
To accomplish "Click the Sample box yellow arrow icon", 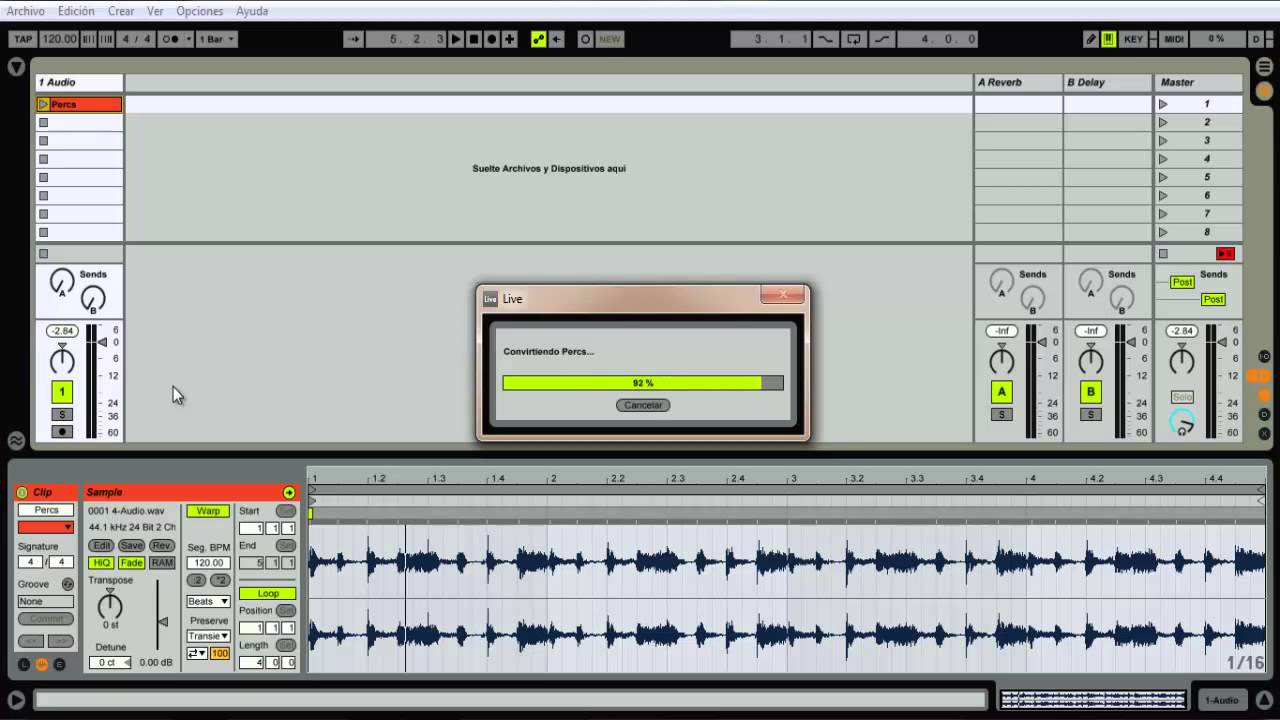I will pos(289,492).
